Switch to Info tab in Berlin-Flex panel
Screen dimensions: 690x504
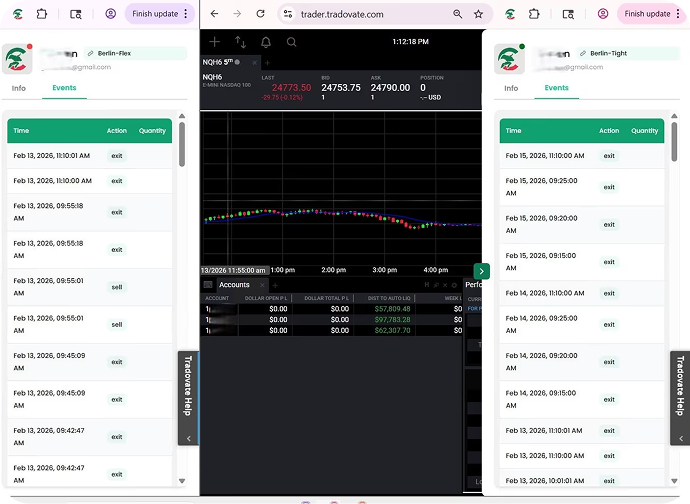18,88
